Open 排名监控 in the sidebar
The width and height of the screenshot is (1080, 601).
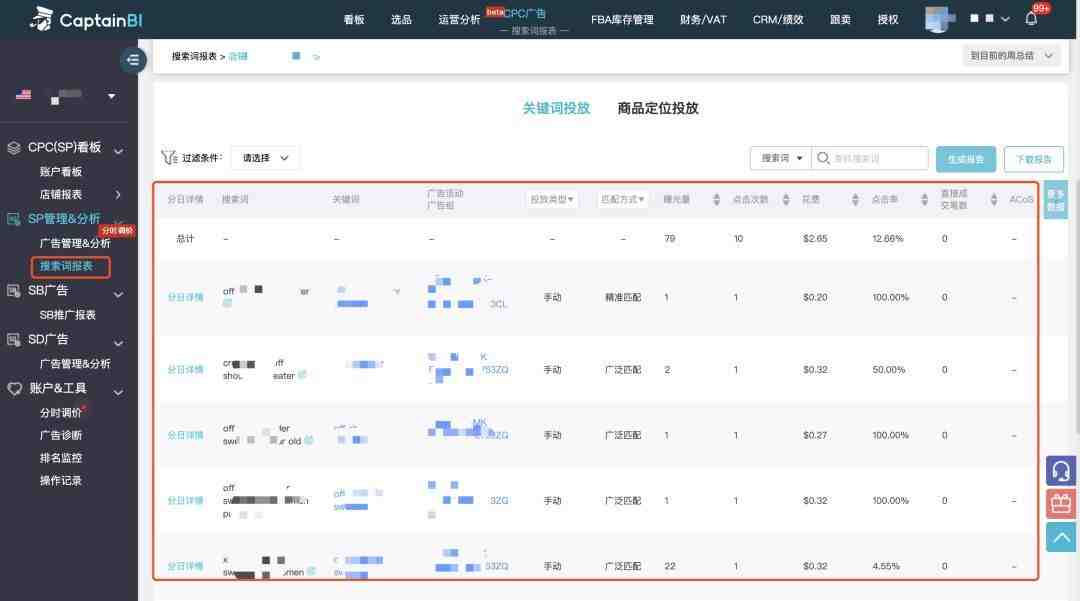61,458
